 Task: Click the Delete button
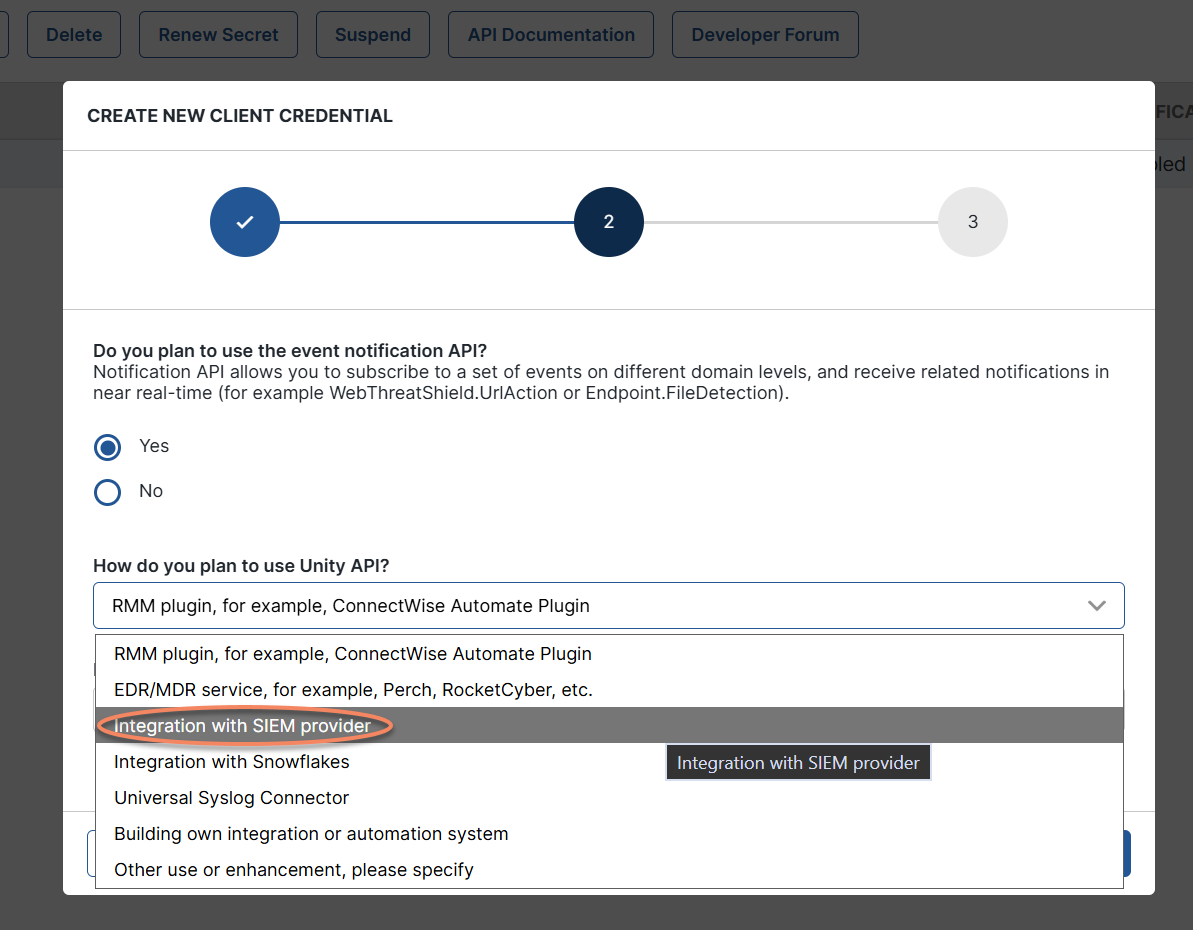[74, 34]
